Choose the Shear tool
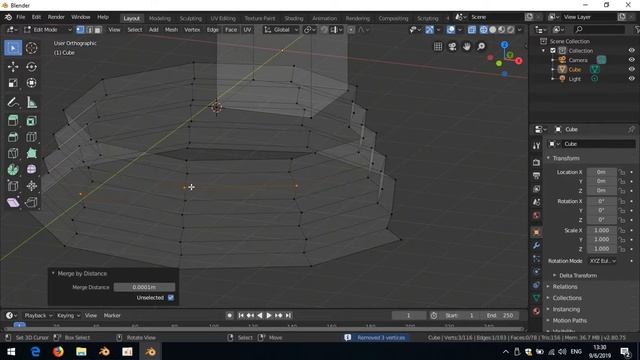640x360 pixels. pos(13,202)
